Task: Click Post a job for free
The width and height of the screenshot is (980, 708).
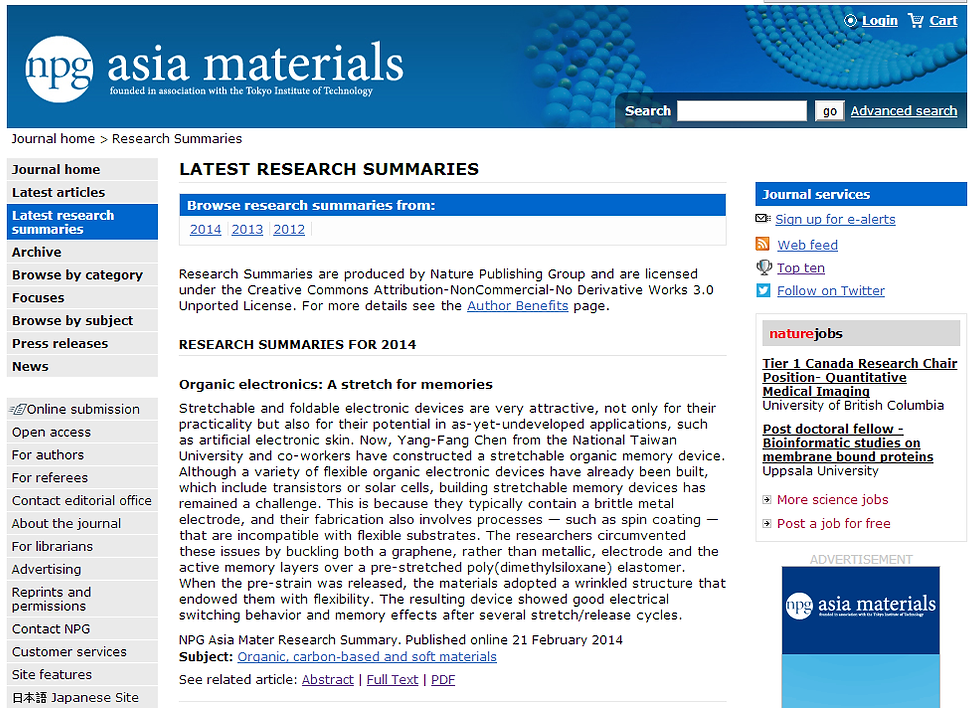Action: pyautogui.click(x=834, y=524)
